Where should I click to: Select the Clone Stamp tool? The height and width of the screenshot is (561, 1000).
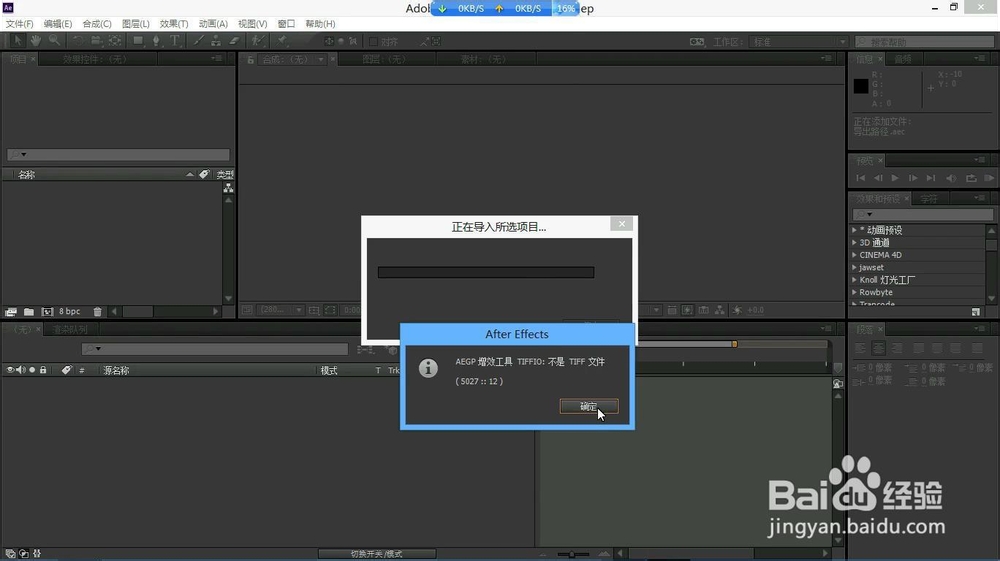point(216,41)
